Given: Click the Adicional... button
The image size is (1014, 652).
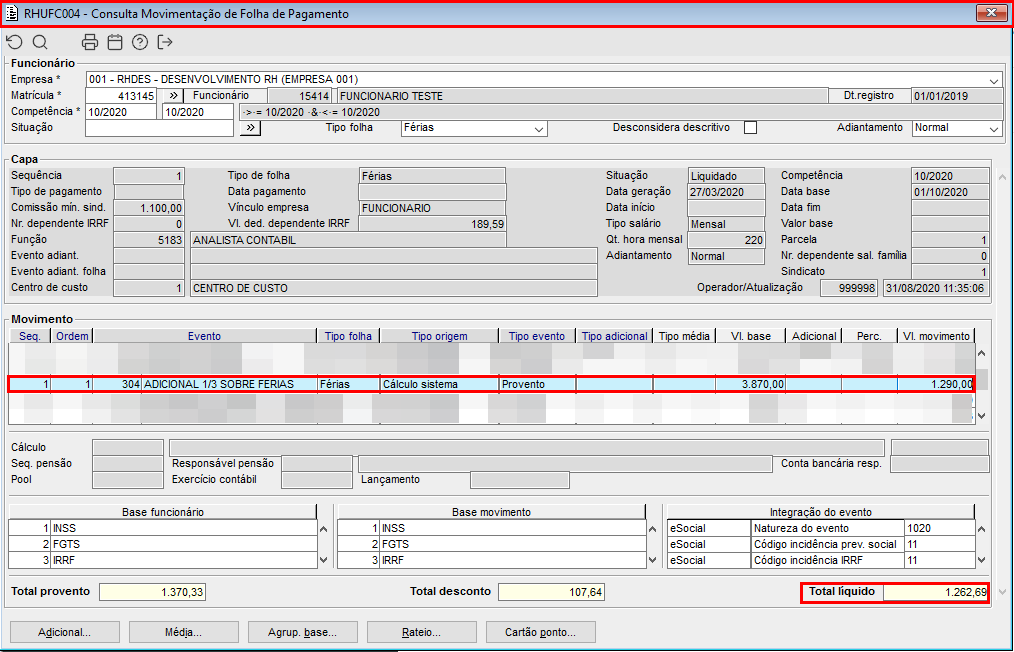Looking at the screenshot, I should [65, 632].
